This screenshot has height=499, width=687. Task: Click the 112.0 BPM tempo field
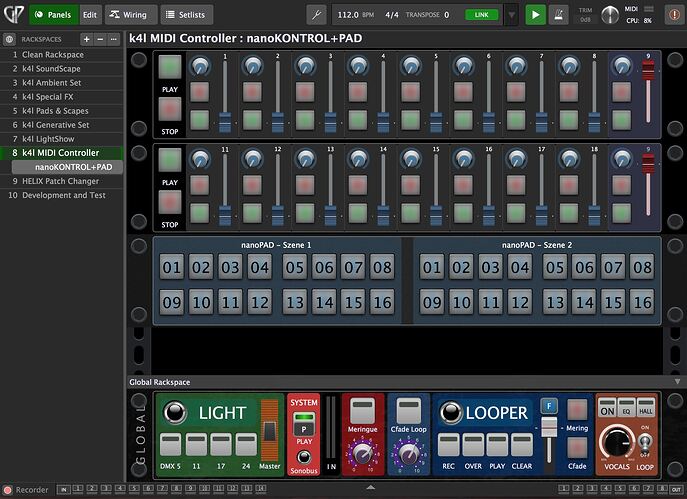click(x=355, y=15)
